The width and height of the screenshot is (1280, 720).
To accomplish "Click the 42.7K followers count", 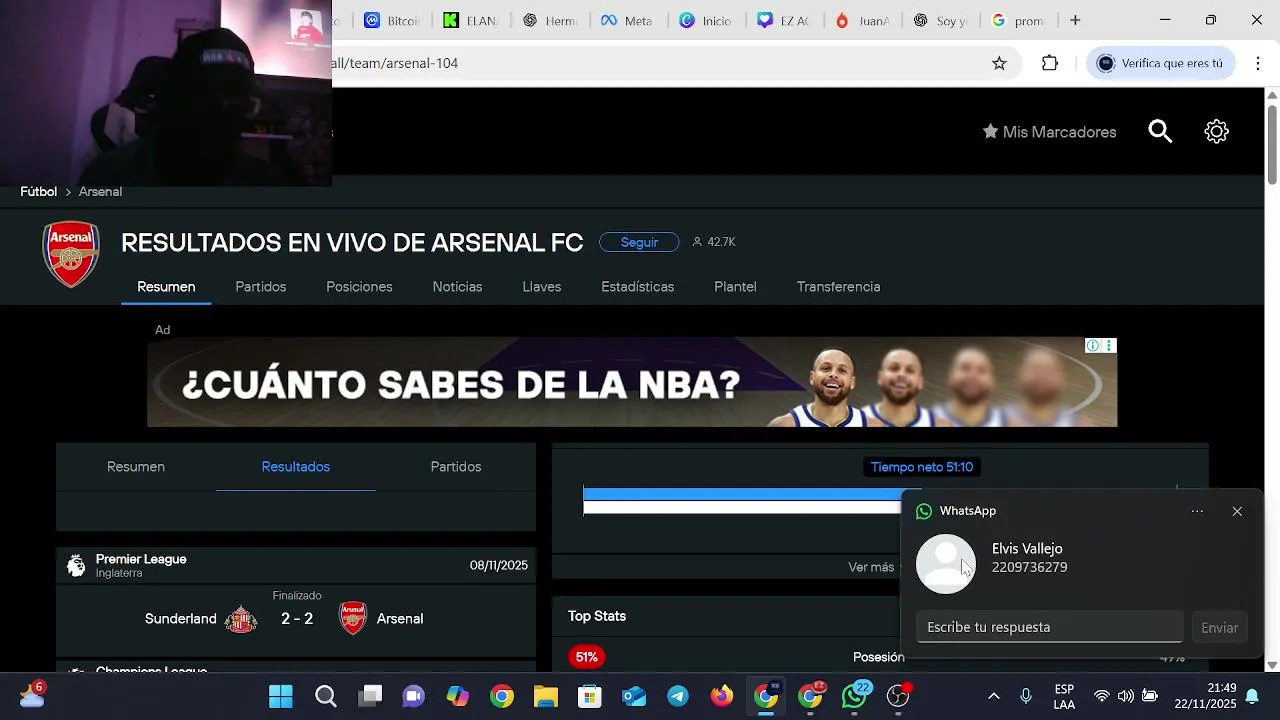I will [714, 242].
